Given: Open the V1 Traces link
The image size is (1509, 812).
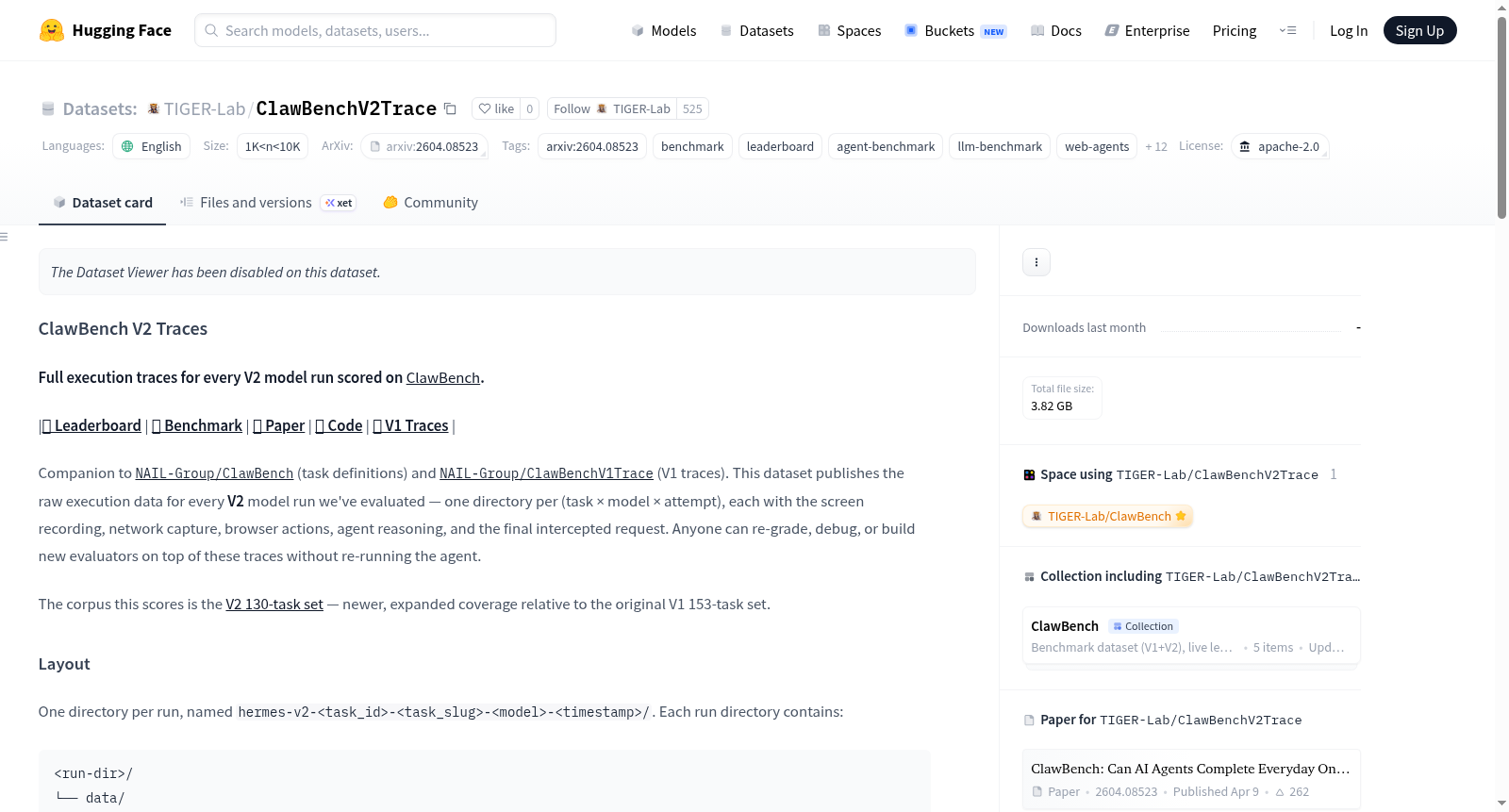Looking at the screenshot, I should pos(410,425).
